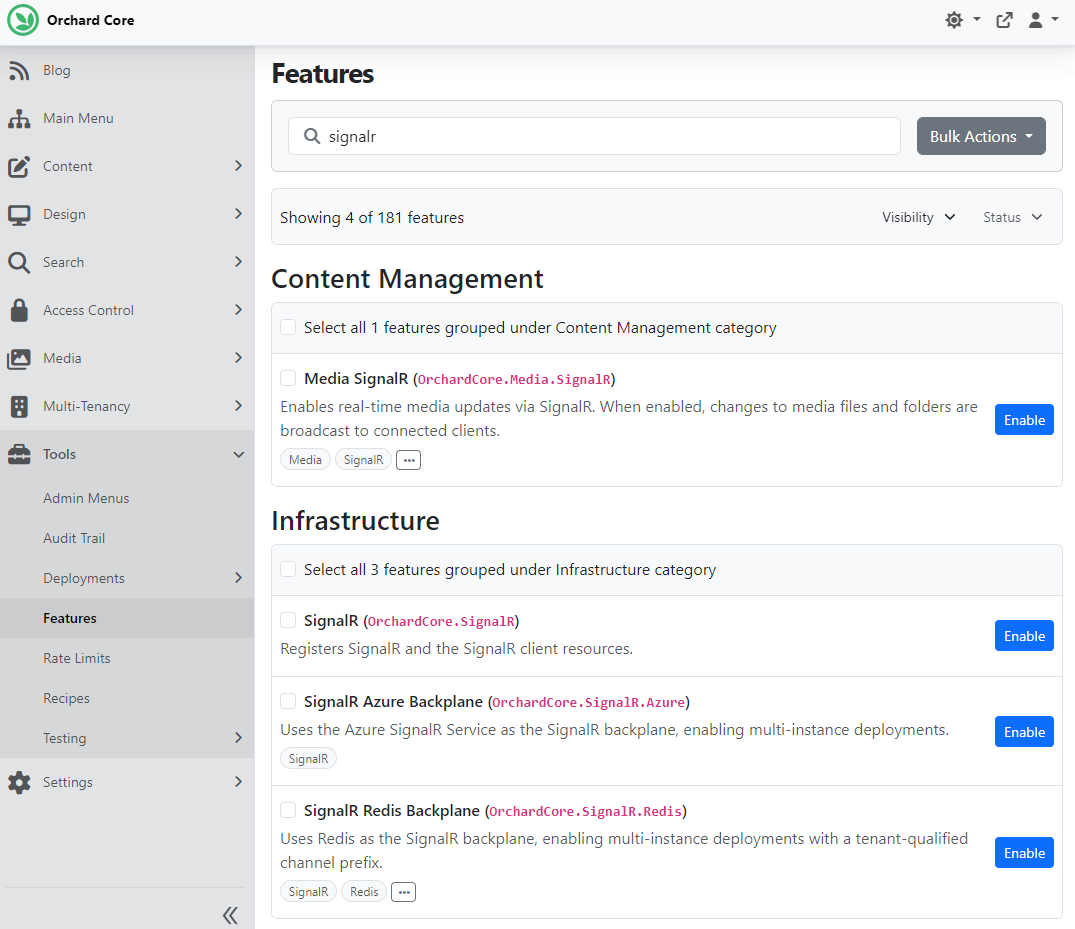Check the SignalR Redis Backplane checkbox
This screenshot has width=1075, height=929.
[x=288, y=810]
